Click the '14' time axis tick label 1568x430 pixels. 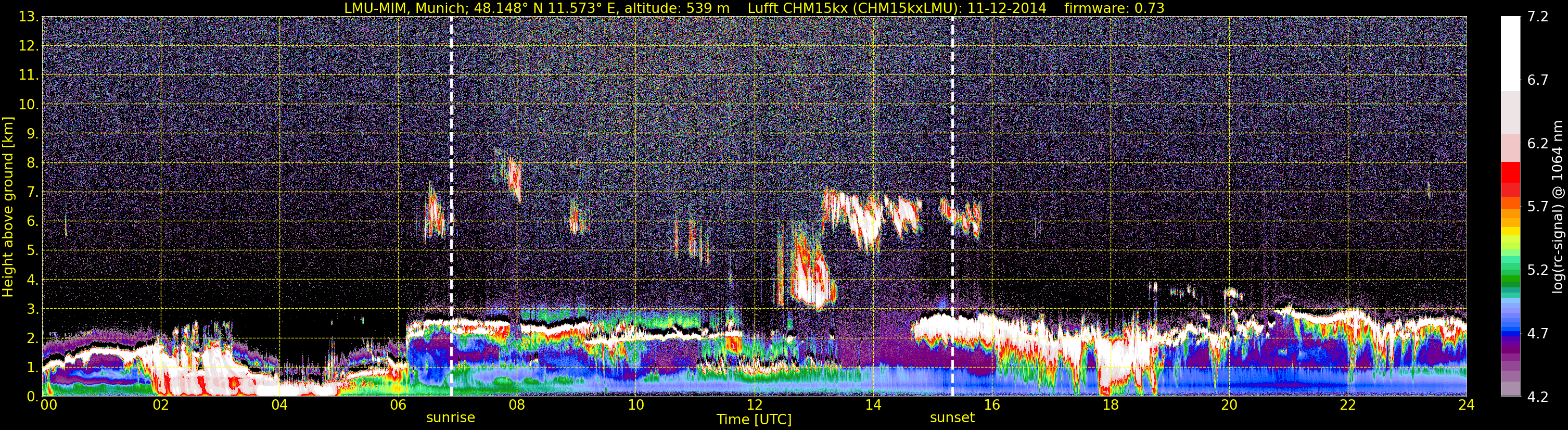tap(873, 406)
